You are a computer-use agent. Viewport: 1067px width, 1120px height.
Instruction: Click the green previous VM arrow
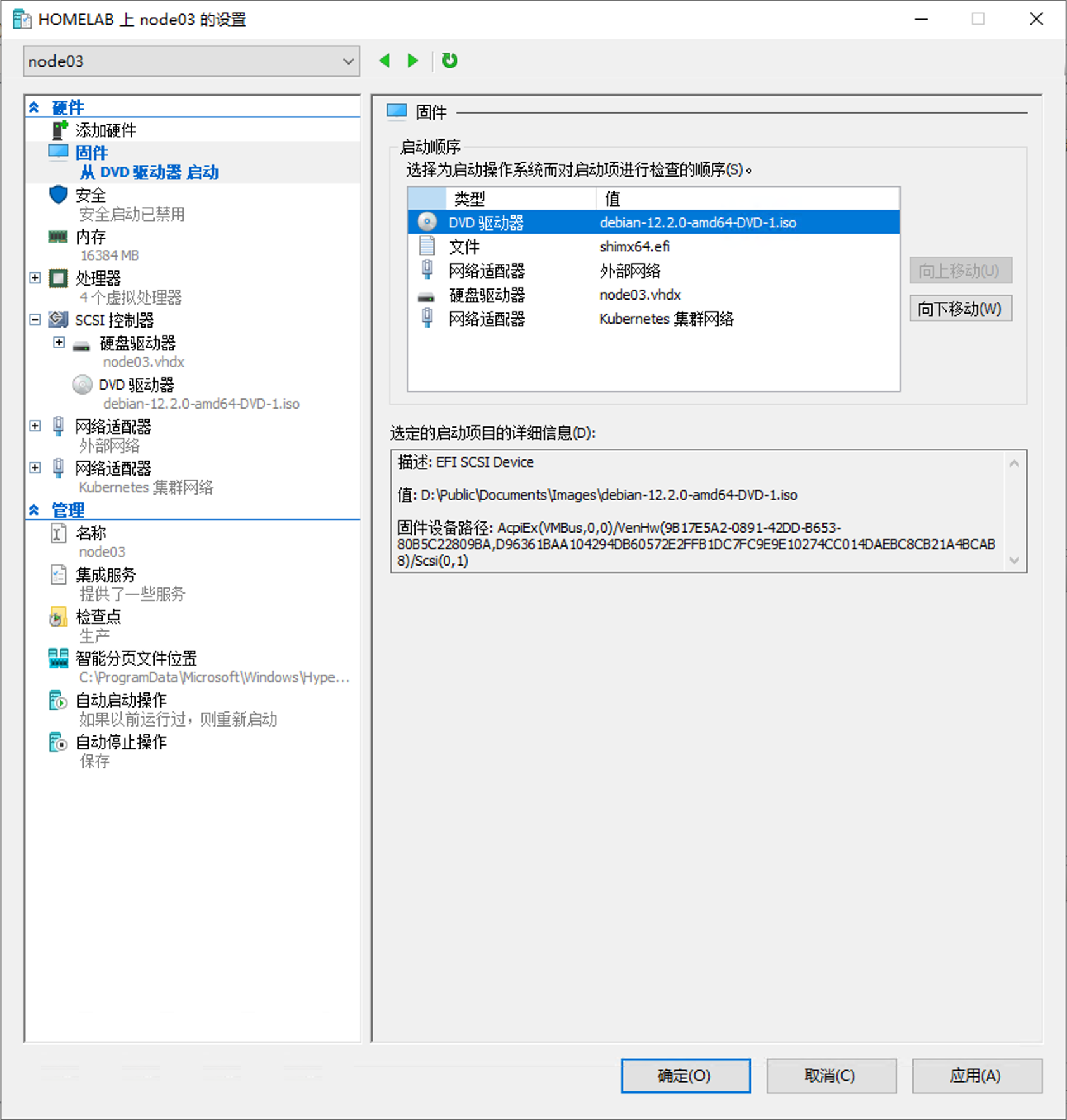[384, 61]
